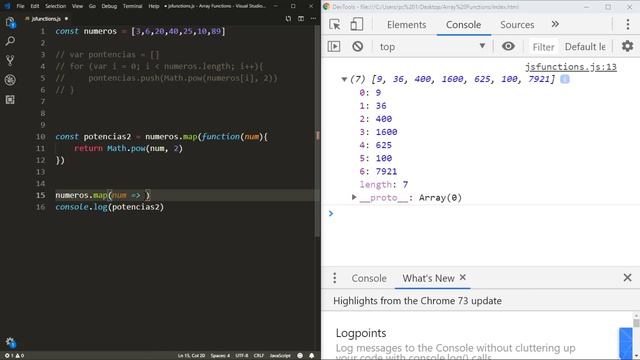Show the console sidebar

pos(334,46)
